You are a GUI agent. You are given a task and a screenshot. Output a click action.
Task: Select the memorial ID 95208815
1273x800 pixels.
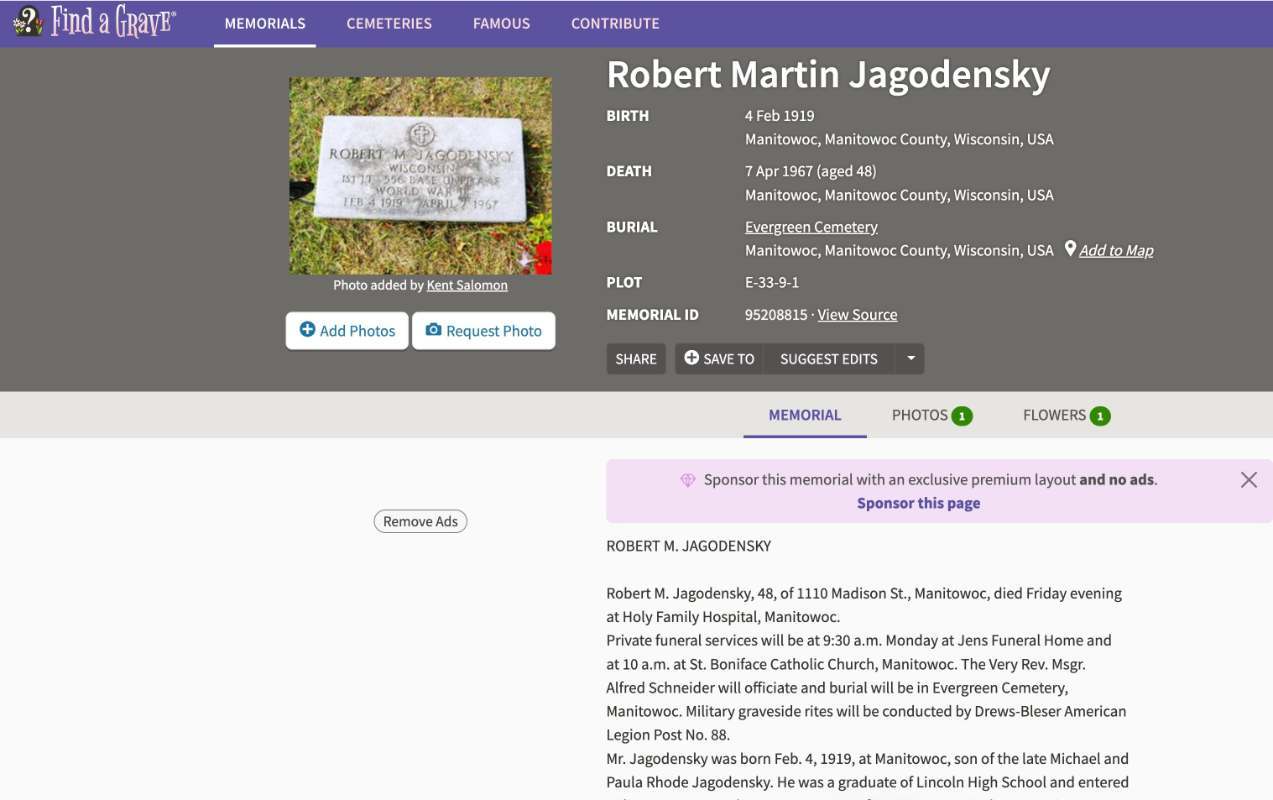click(776, 315)
